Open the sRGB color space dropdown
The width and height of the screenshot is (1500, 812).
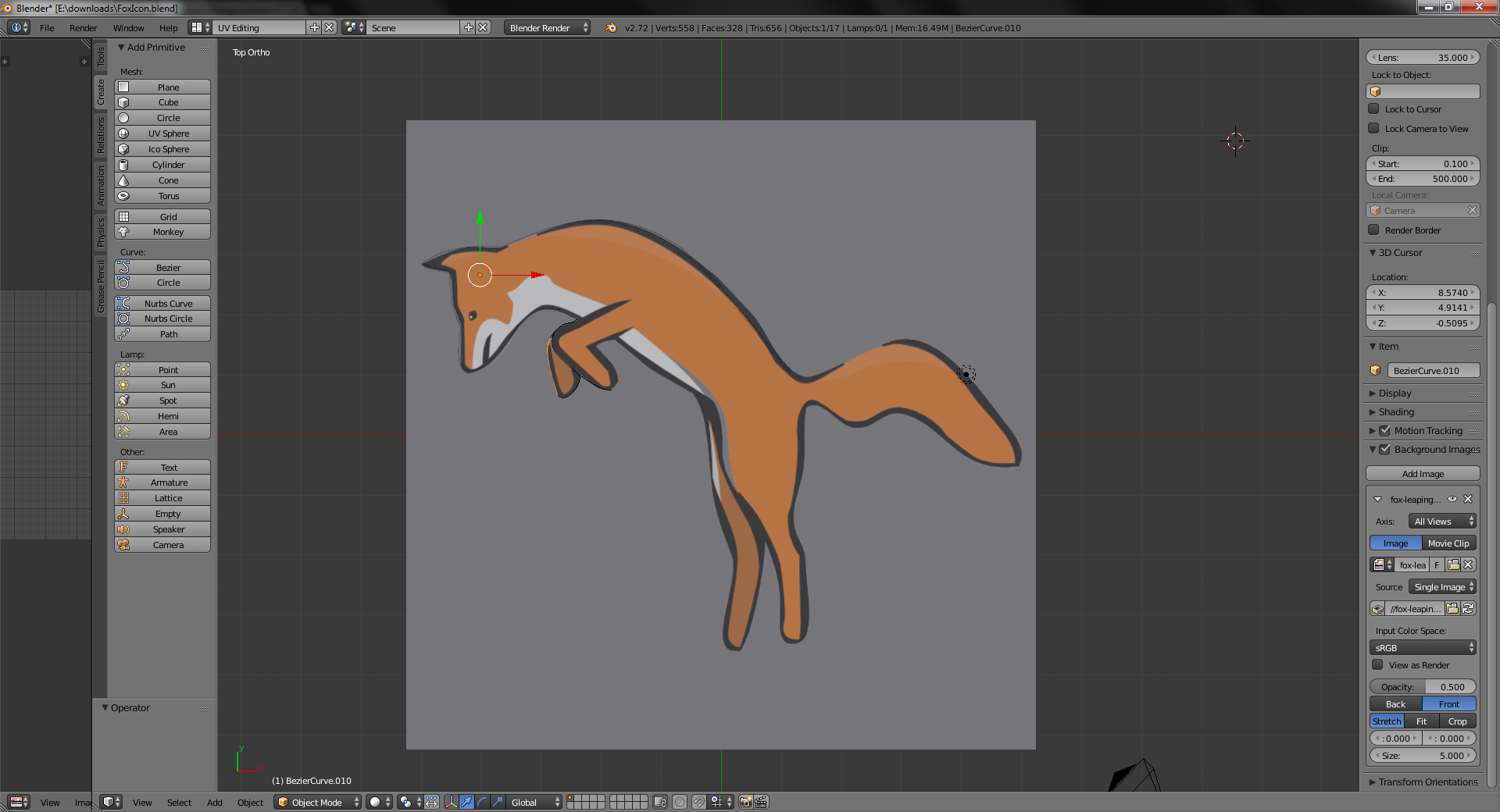[1423, 648]
